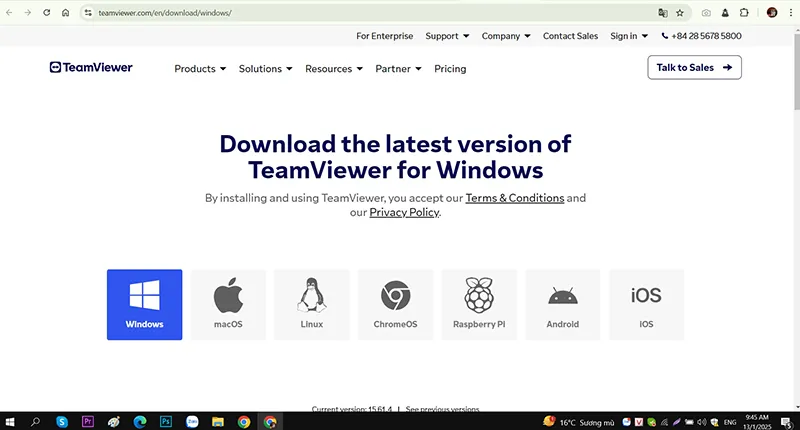Open Contact Sales

coord(570,36)
